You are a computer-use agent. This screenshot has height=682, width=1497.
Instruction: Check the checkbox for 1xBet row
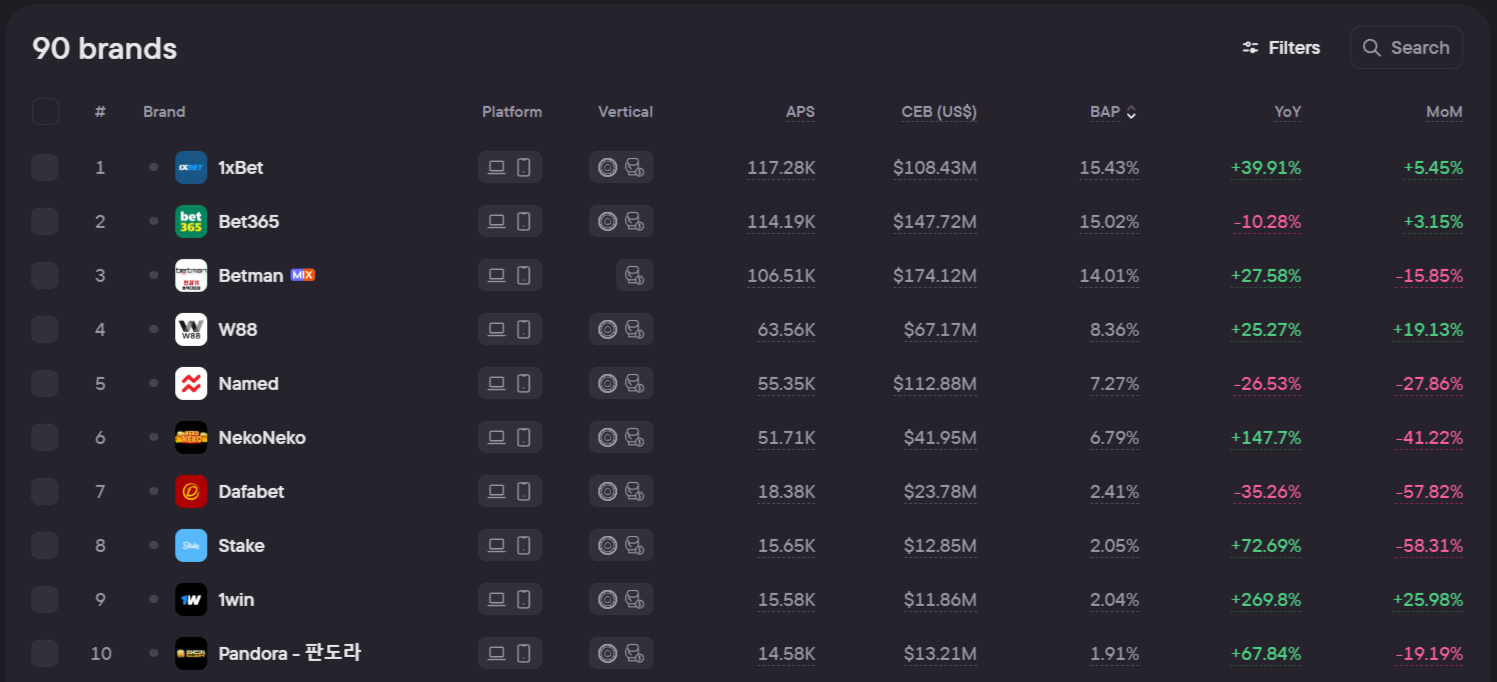pyautogui.click(x=45, y=168)
